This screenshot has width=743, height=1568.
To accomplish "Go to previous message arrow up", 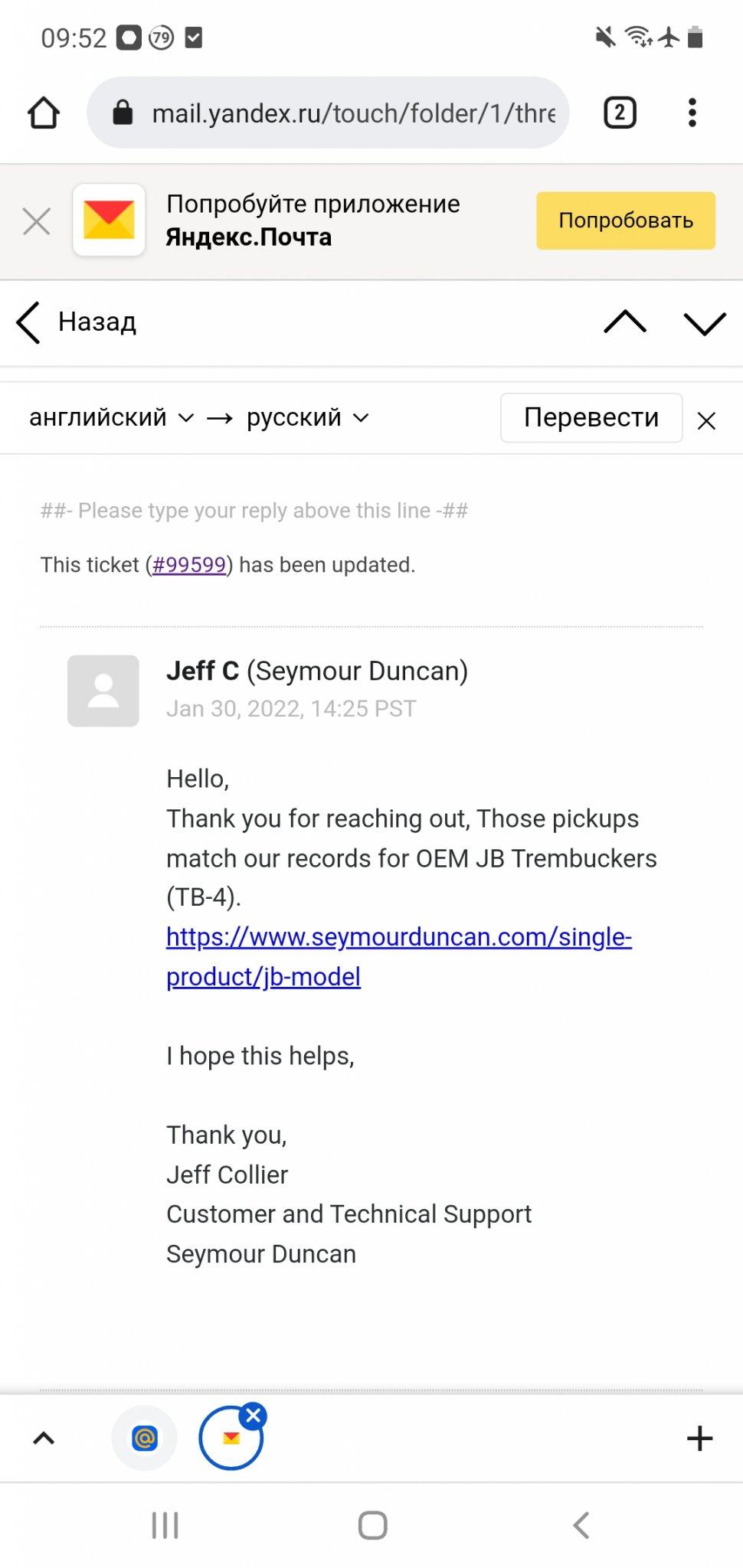I will pos(625,322).
